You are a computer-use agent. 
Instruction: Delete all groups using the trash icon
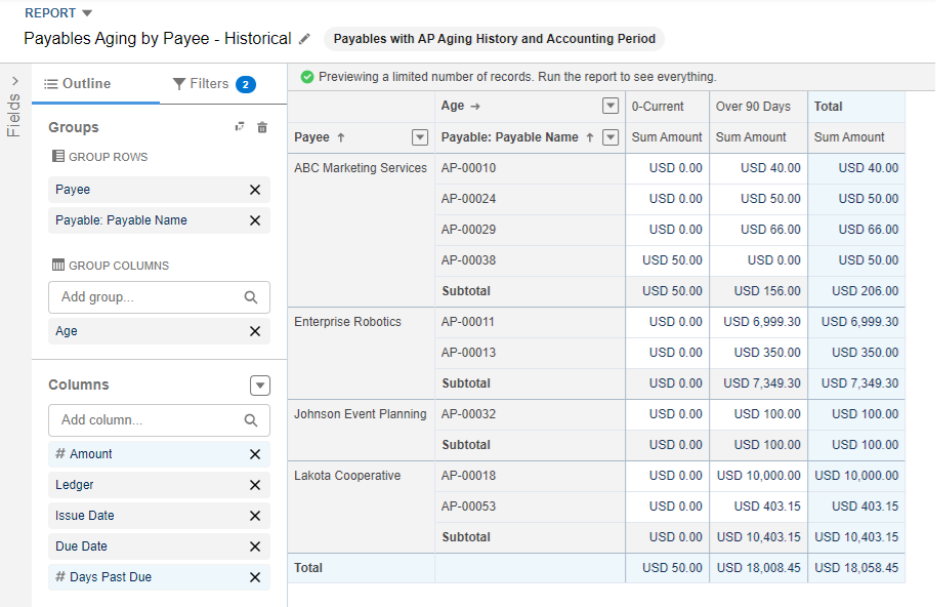[262, 127]
